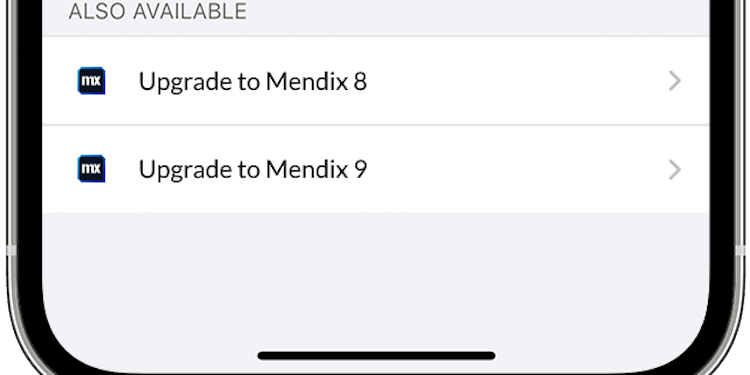
Task: Click the divider line between the two upgrade rows
Action: pyautogui.click(x=375, y=125)
